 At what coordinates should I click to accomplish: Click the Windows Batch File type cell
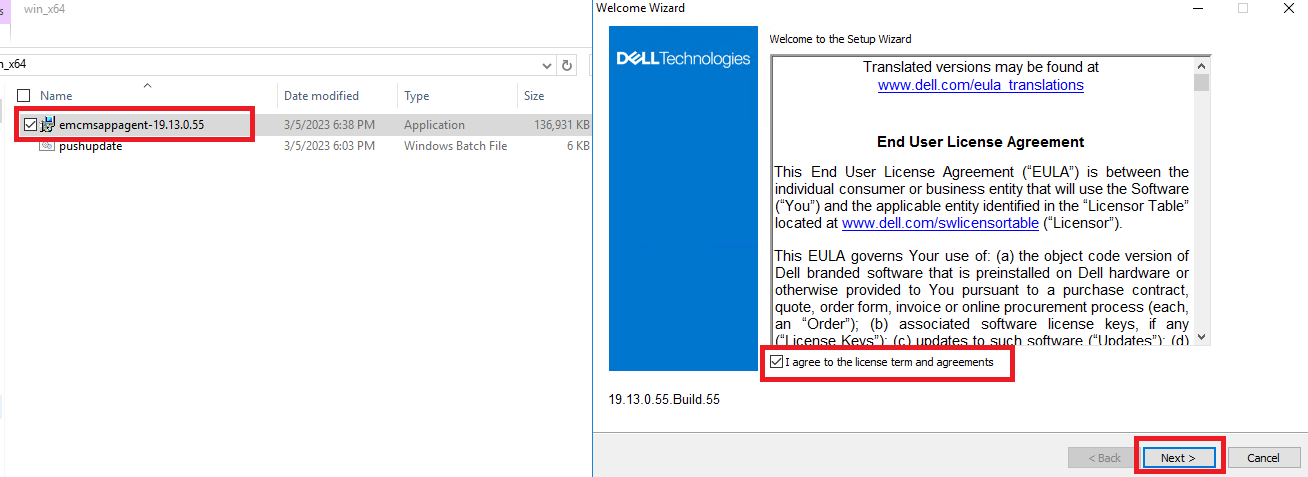pos(455,146)
